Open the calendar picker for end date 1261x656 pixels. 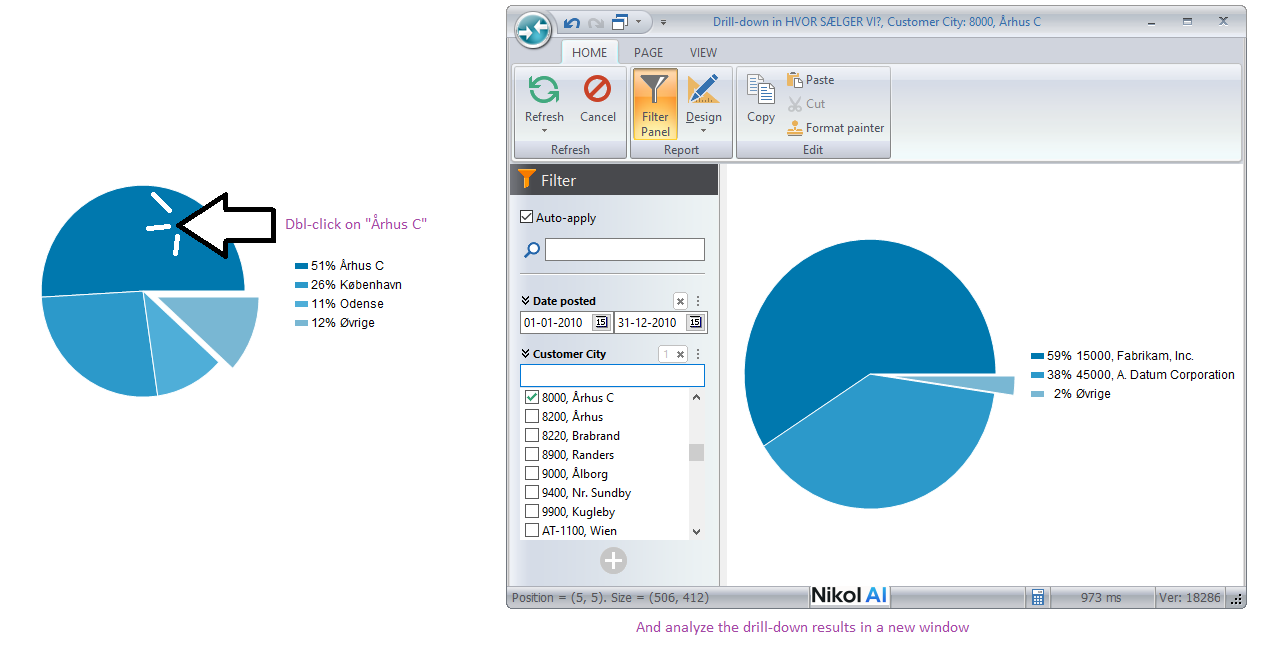[695, 322]
